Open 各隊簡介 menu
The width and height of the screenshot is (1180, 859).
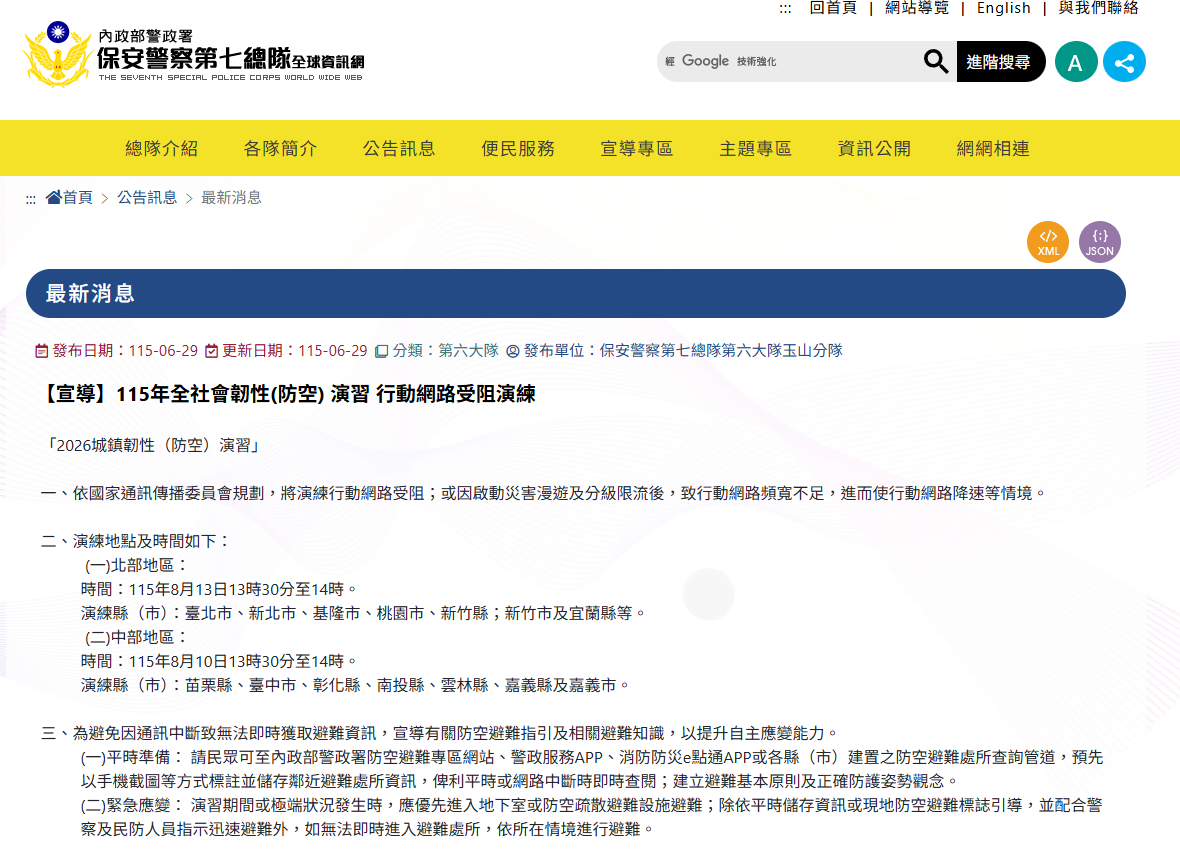[280, 148]
